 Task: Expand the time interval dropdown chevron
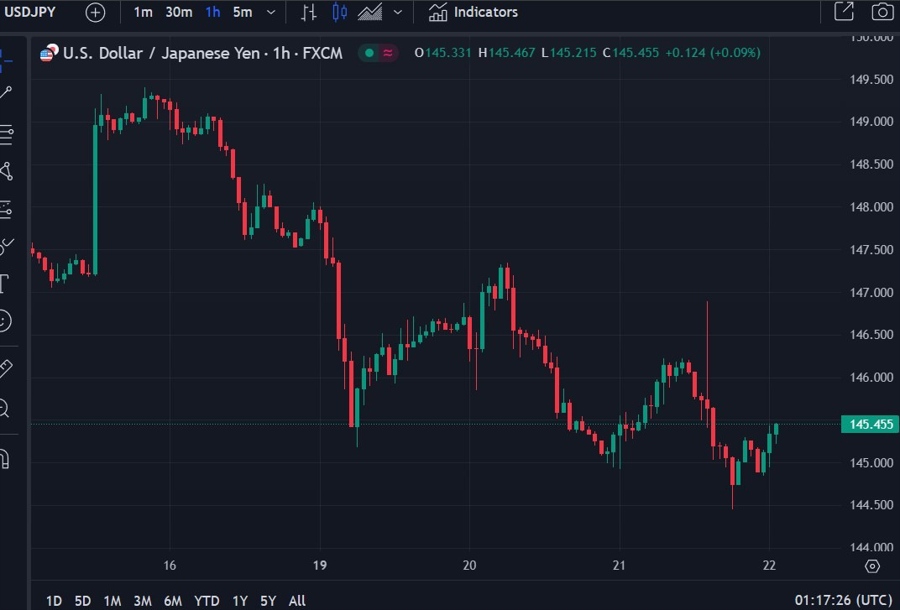click(271, 12)
